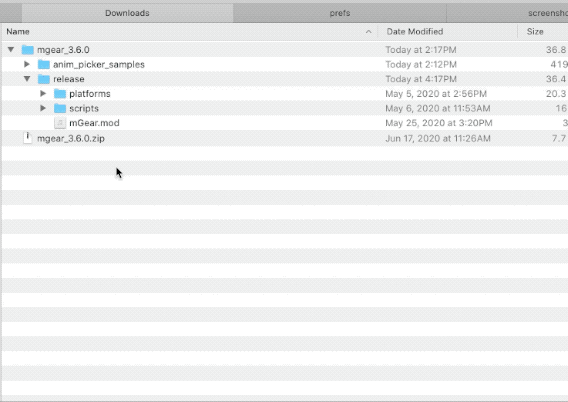
Task: Click the size value 16 for scripts
Action: coord(561,108)
